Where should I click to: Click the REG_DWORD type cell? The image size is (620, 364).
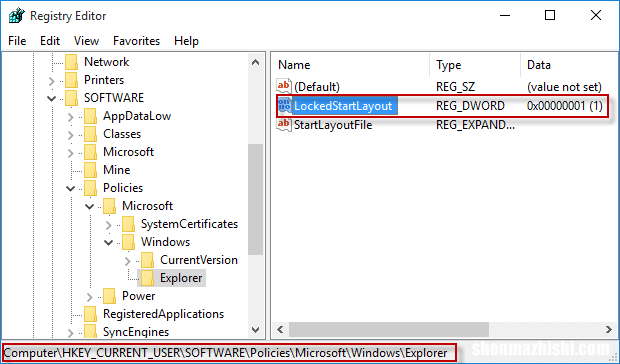[471, 106]
